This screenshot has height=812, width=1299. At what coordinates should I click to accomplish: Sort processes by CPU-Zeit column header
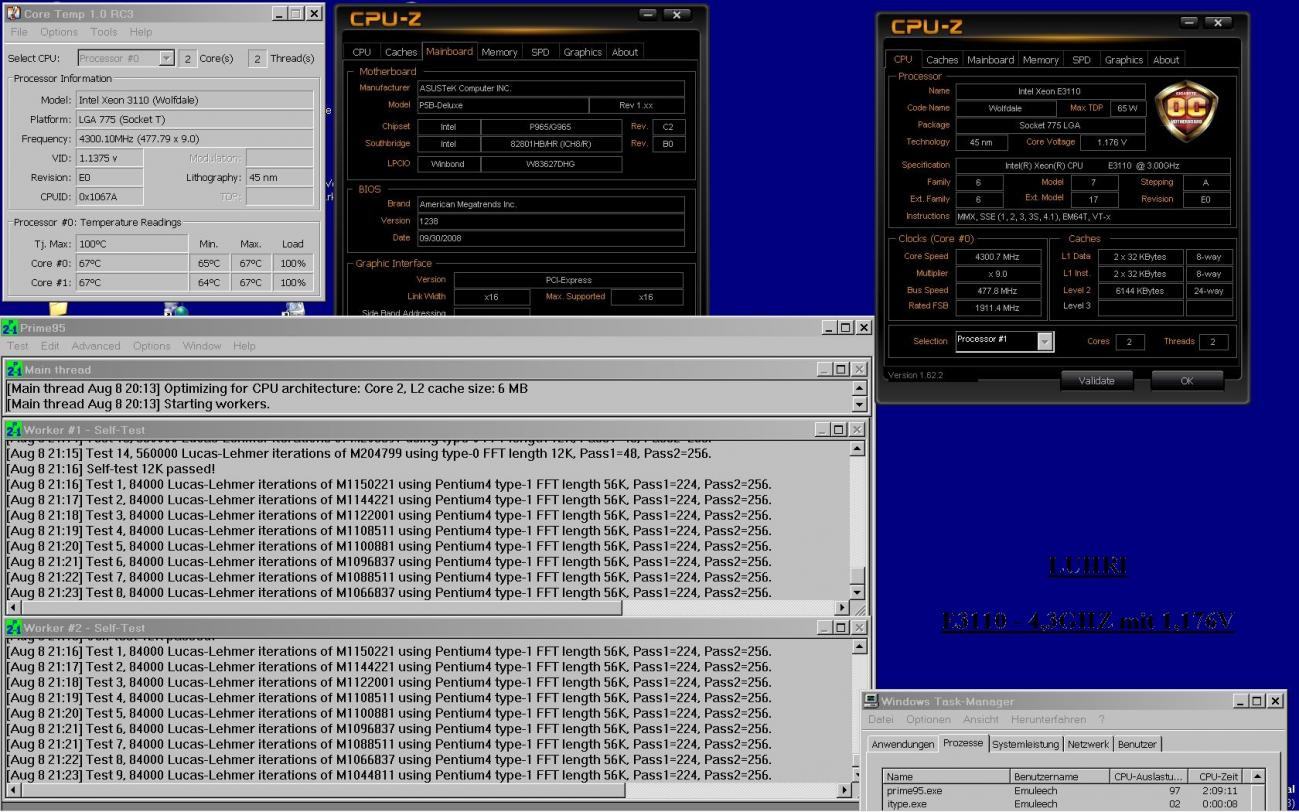tap(1218, 776)
